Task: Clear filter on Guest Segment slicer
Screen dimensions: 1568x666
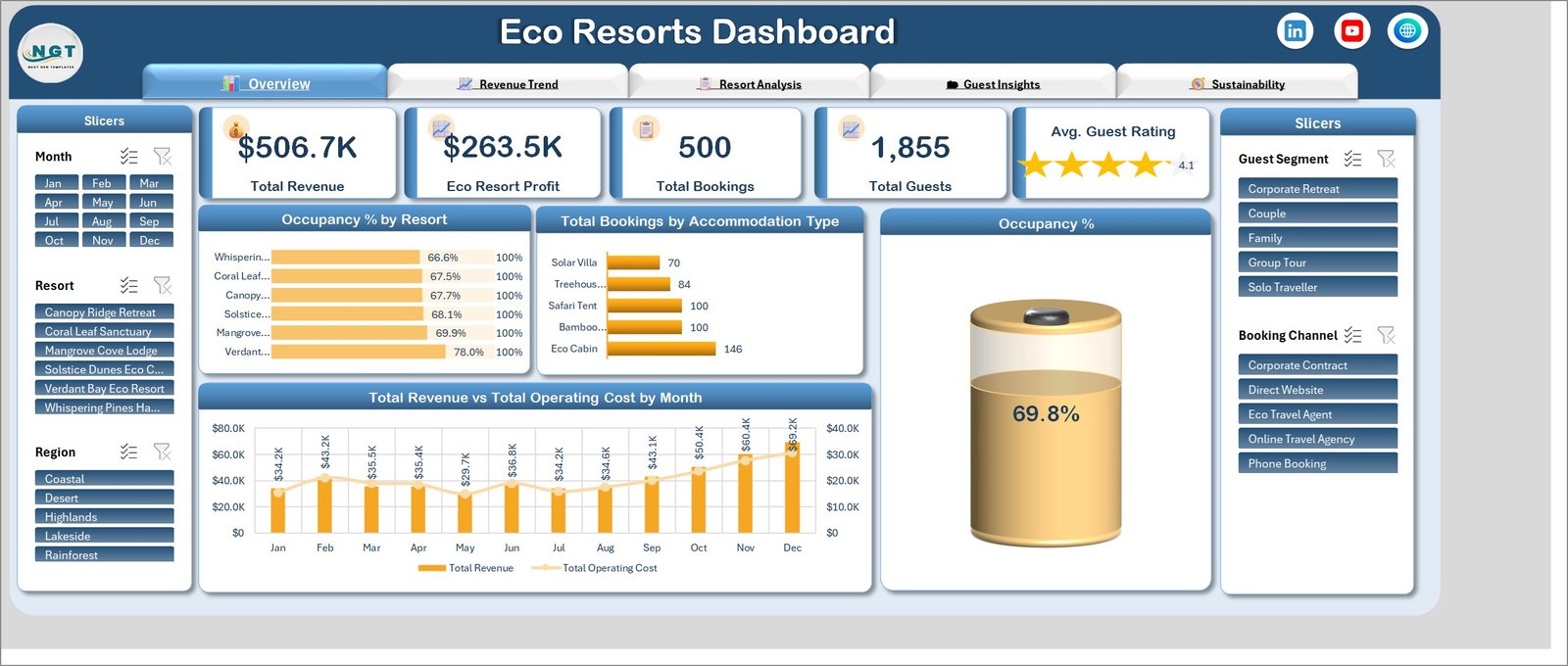Action: (1386, 159)
